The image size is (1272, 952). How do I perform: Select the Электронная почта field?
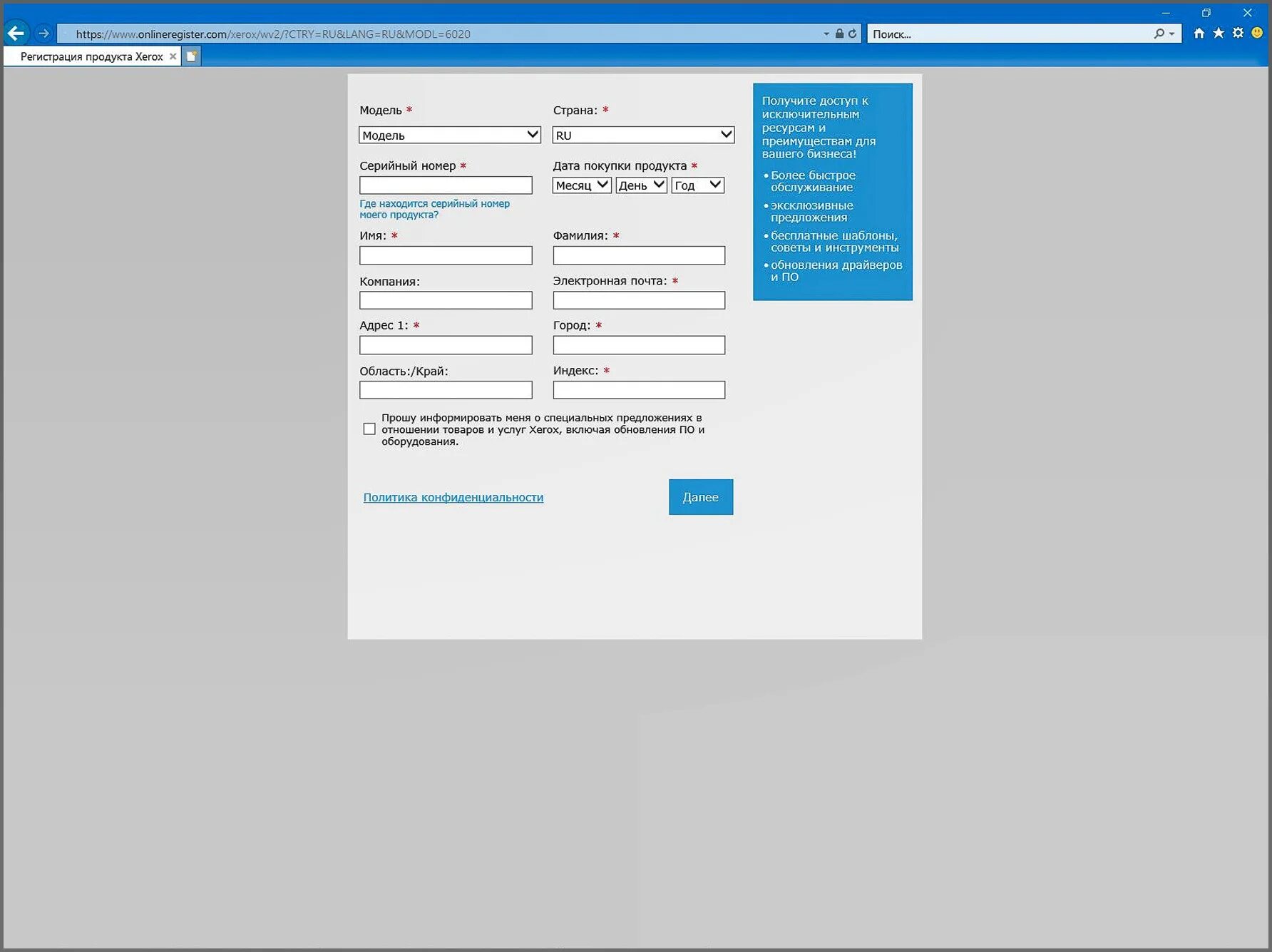click(x=639, y=300)
